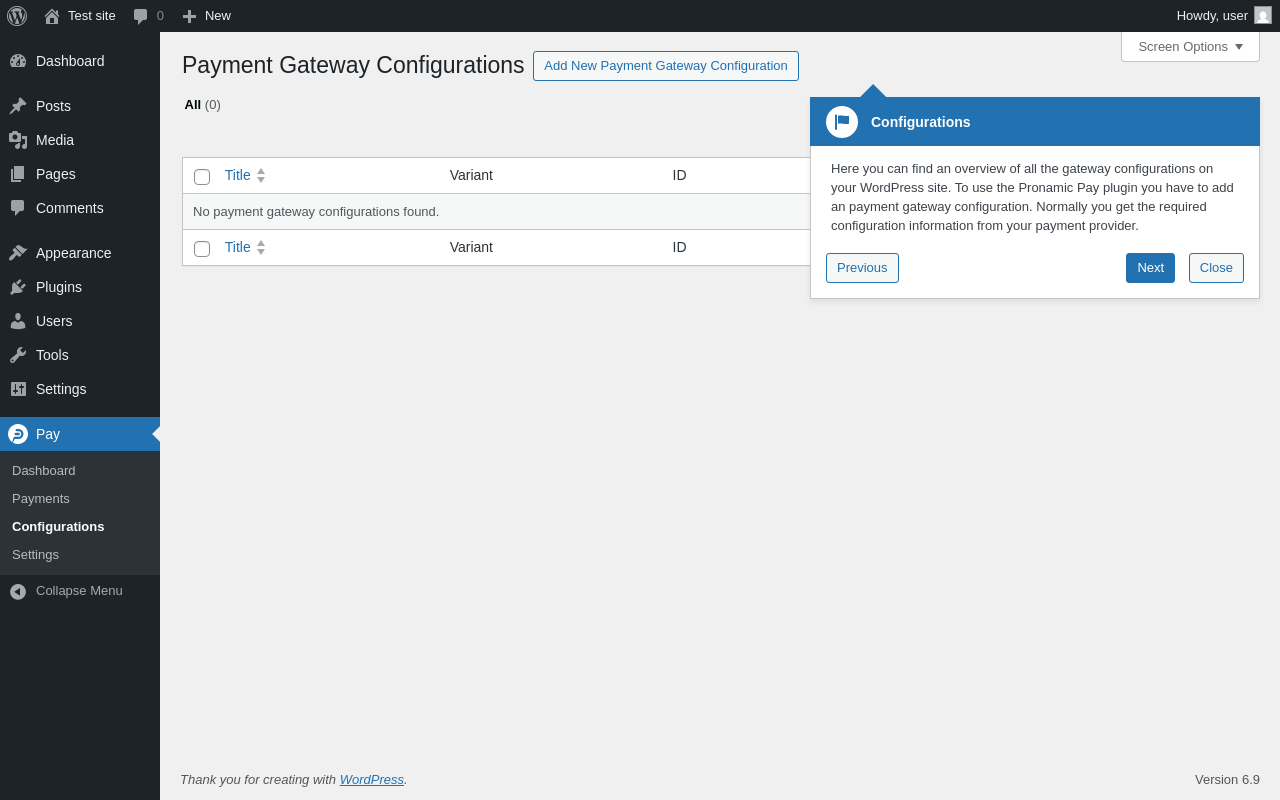Open the Test site home icon
This screenshot has height=800, width=1280.
(52, 16)
